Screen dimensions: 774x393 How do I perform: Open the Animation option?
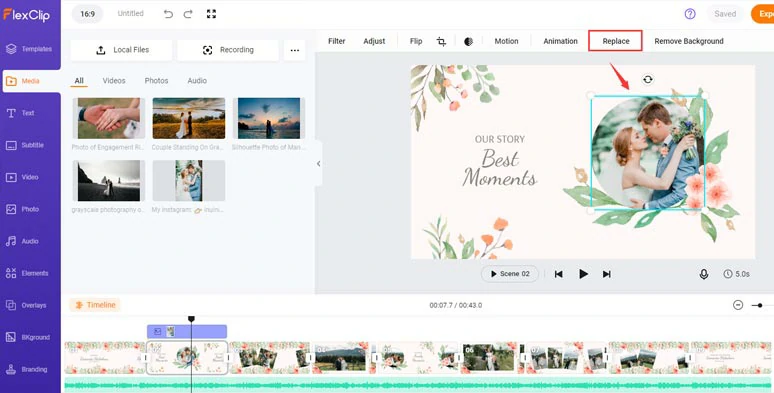(560, 41)
